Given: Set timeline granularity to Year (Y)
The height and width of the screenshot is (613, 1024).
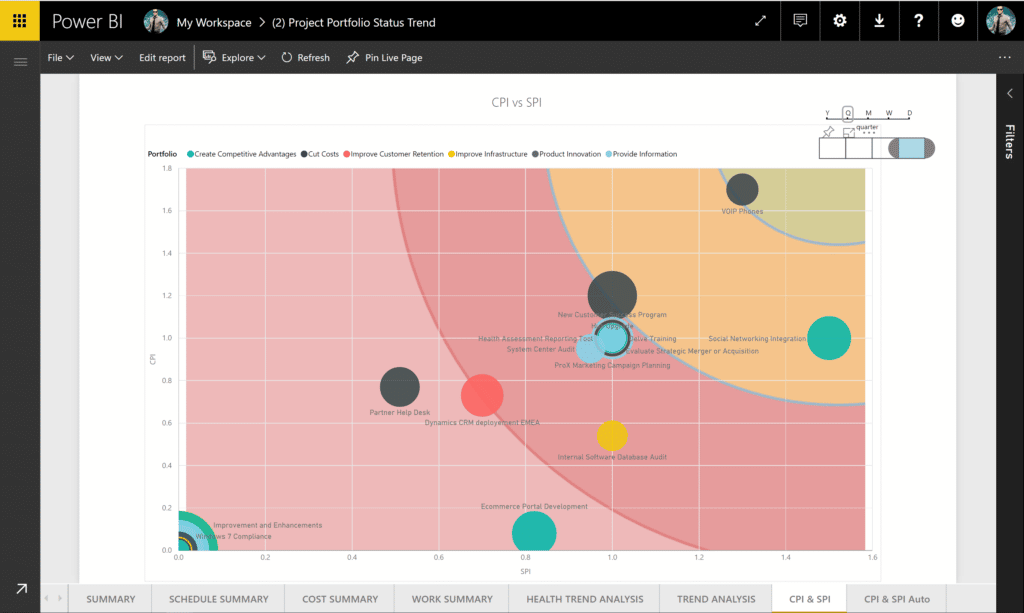Looking at the screenshot, I should (x=827, y=113).
